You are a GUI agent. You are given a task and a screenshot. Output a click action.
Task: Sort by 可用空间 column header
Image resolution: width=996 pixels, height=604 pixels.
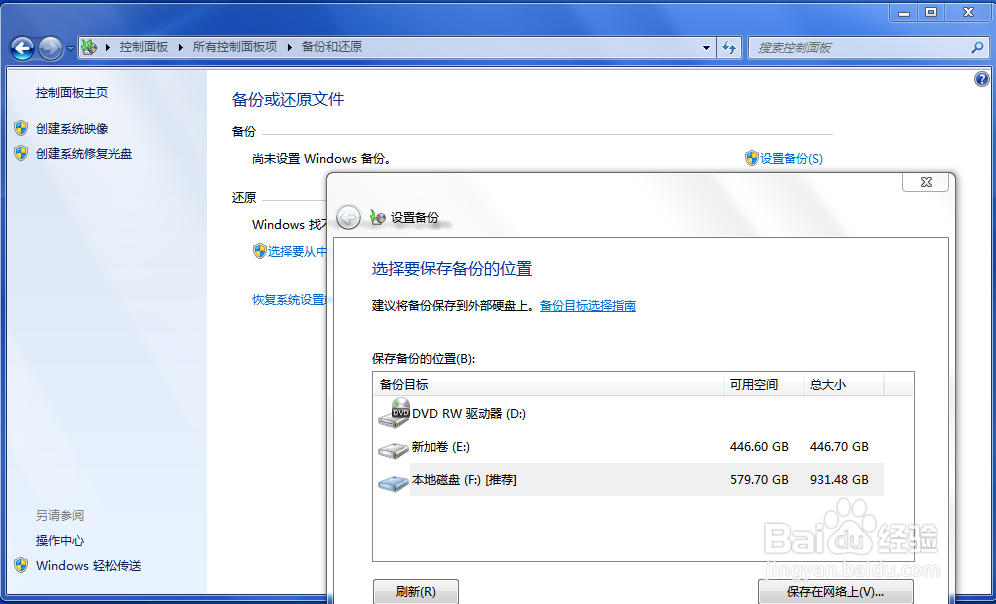(x=763, y=384)
